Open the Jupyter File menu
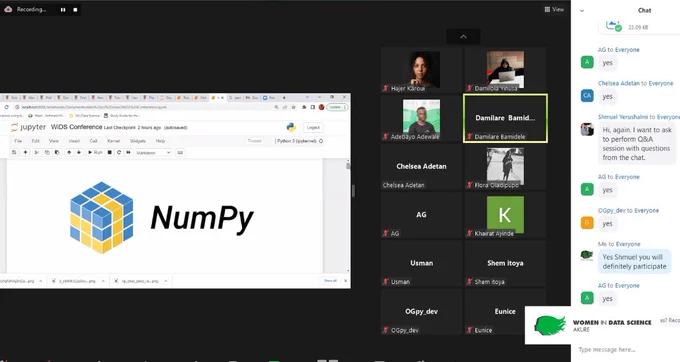This screenshot has width=680, height=362. pyautogui.click(x=18, y=141)
